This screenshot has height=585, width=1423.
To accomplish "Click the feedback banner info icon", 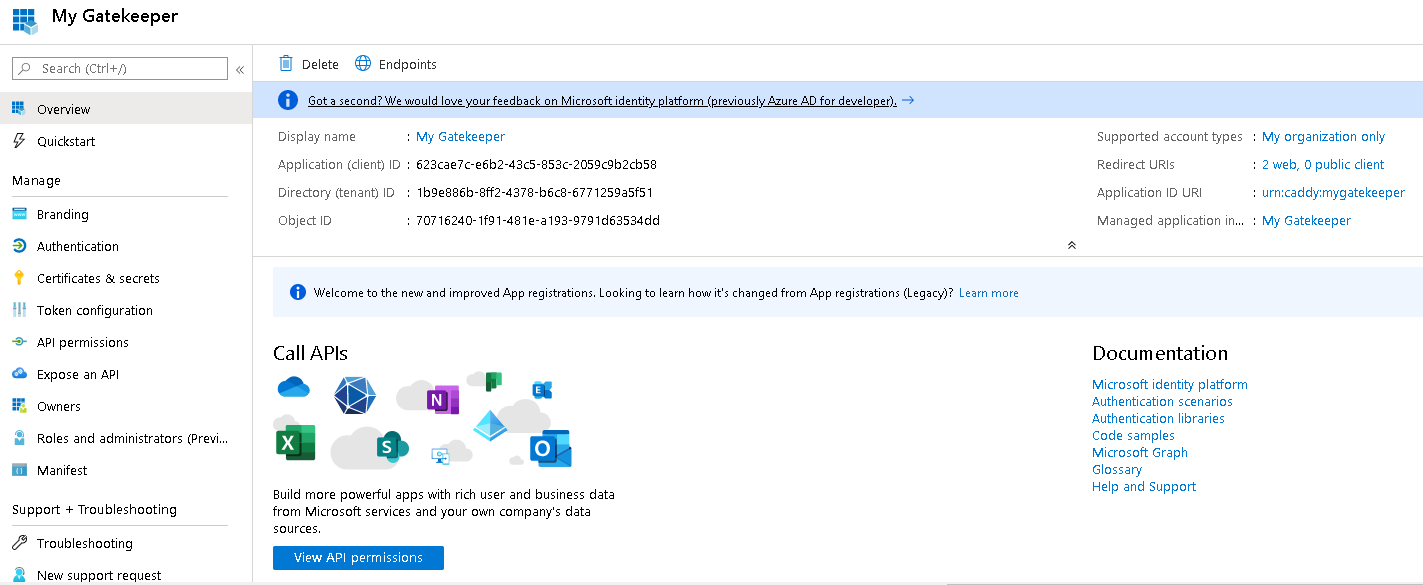I will tap(288, 100).
